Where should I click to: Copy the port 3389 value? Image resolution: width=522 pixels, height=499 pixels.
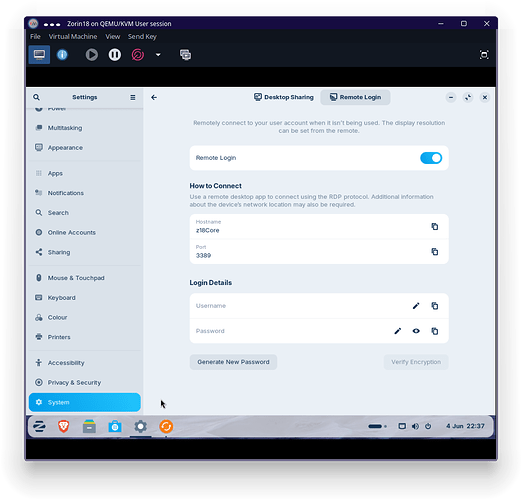434,252
